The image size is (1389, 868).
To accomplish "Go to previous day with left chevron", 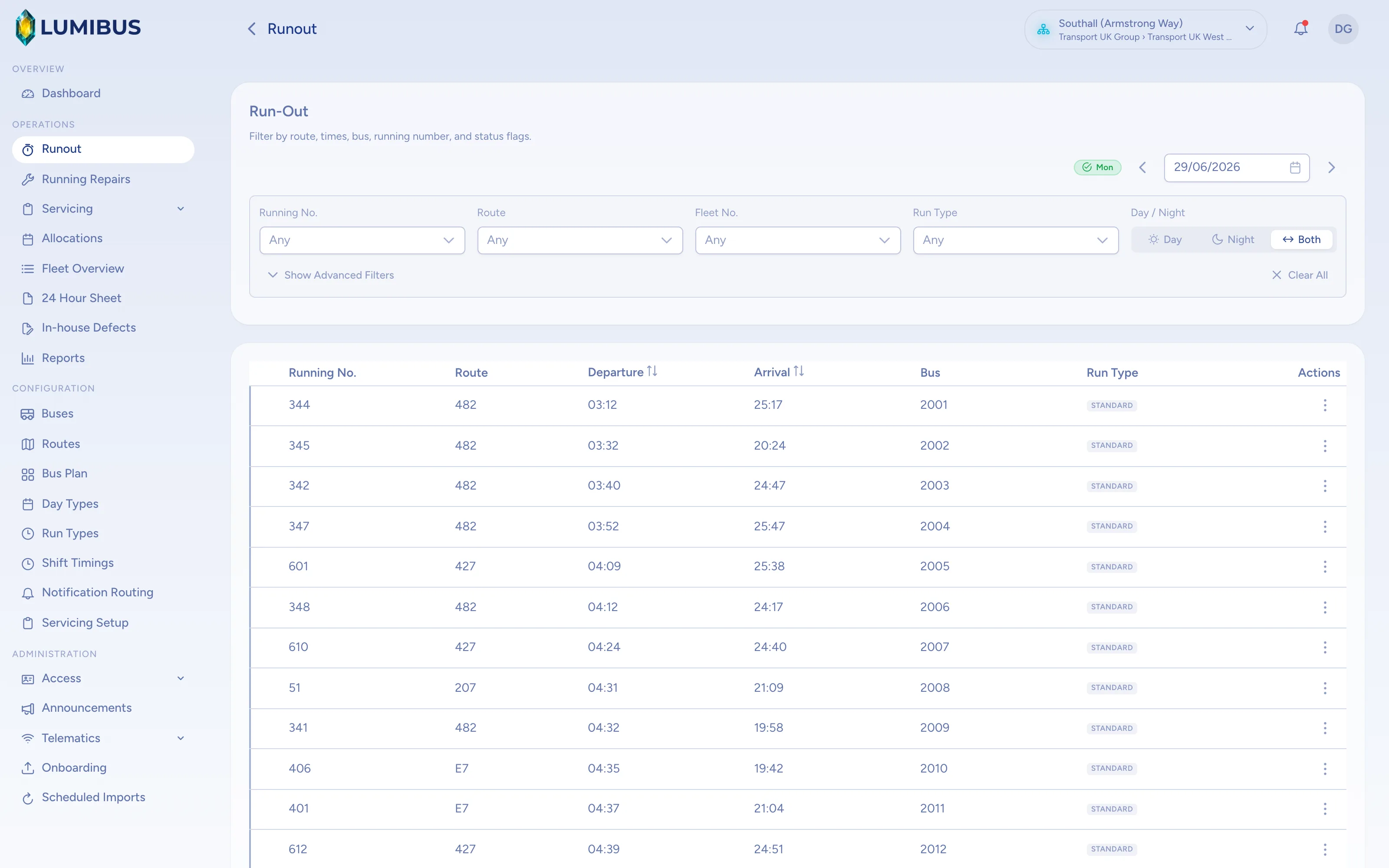I will pyautogui.click(x=1142, y=168).
